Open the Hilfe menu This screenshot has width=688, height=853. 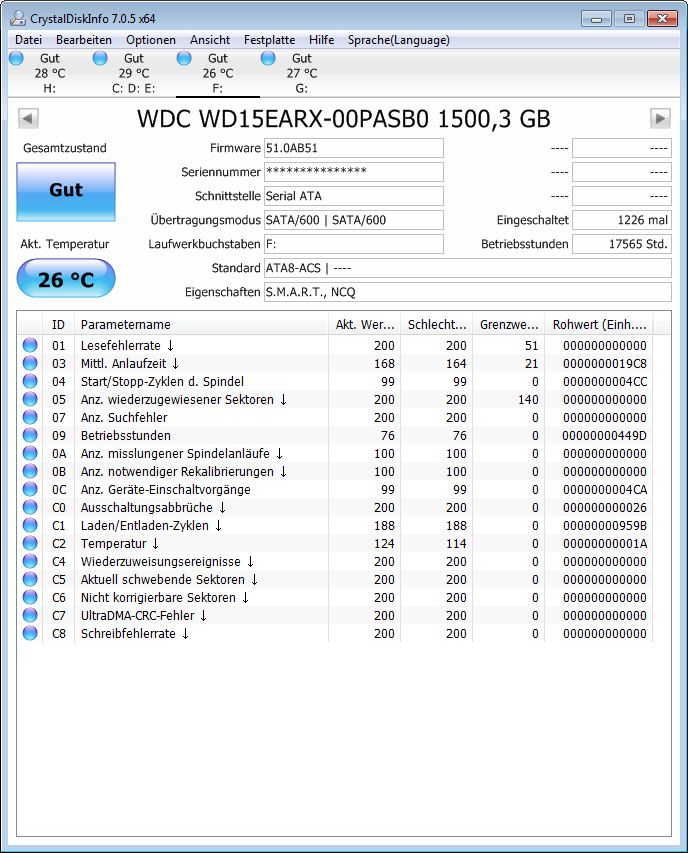pos(321,40)
